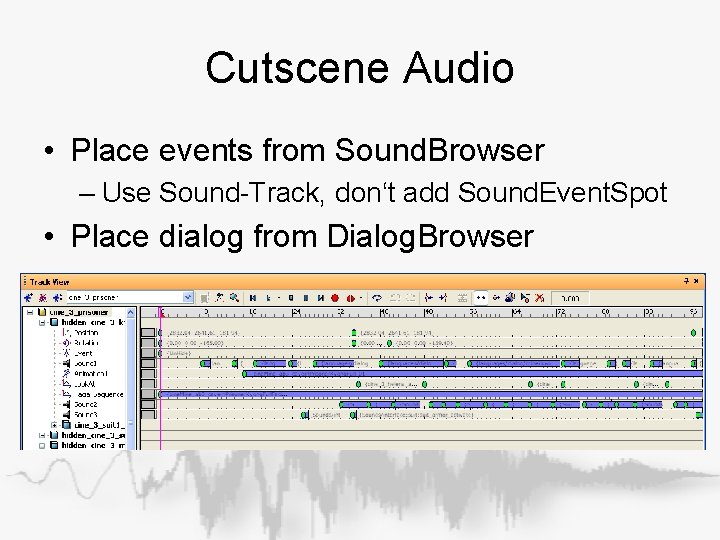The width and height of the screenshot is (720, 540).
Task: Select the Sound1 track
Action: [x=85, y=363]
